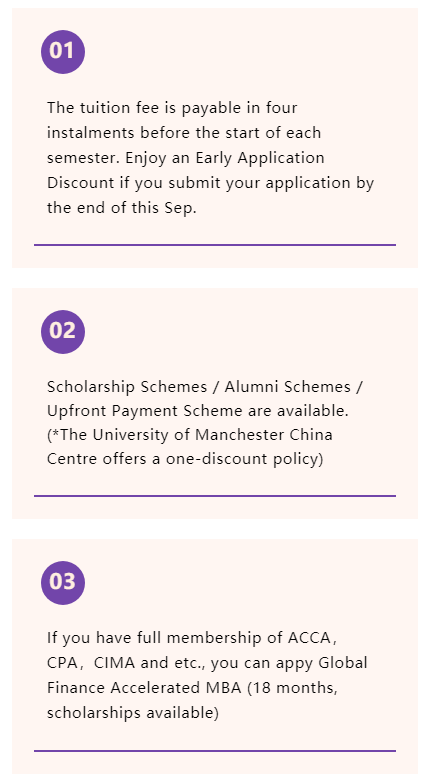Click the 'Upfront Payment Scheme' text
The height and width of the screenshot is (779, 432).
click(144, 411)
